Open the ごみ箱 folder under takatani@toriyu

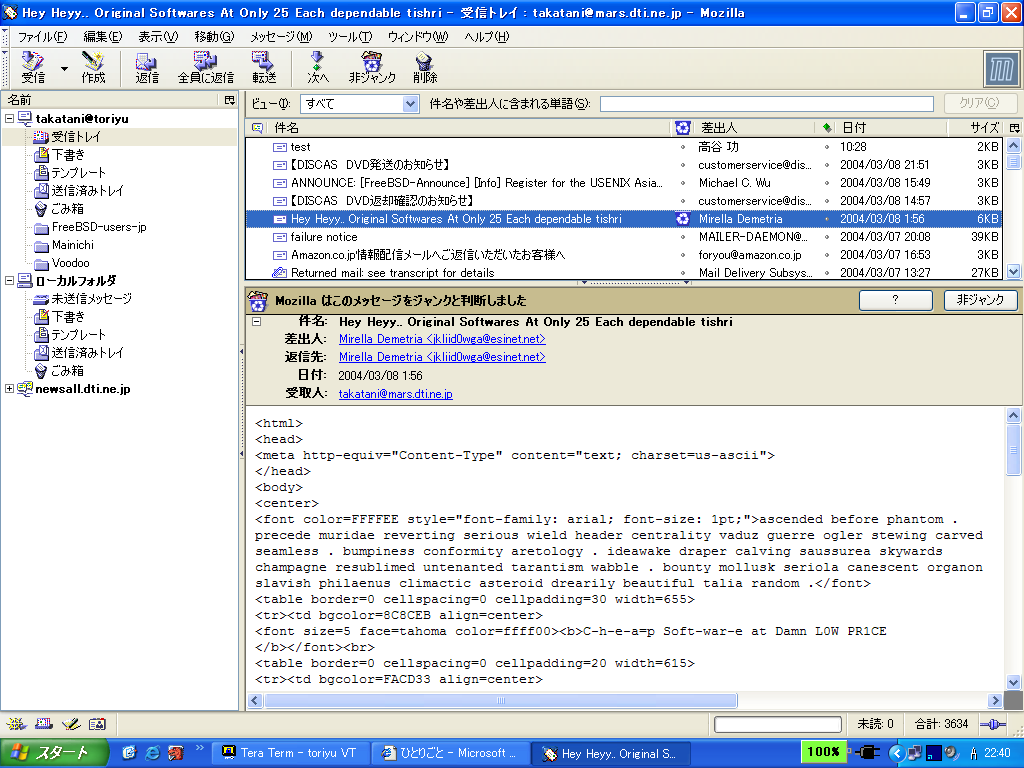67,209
